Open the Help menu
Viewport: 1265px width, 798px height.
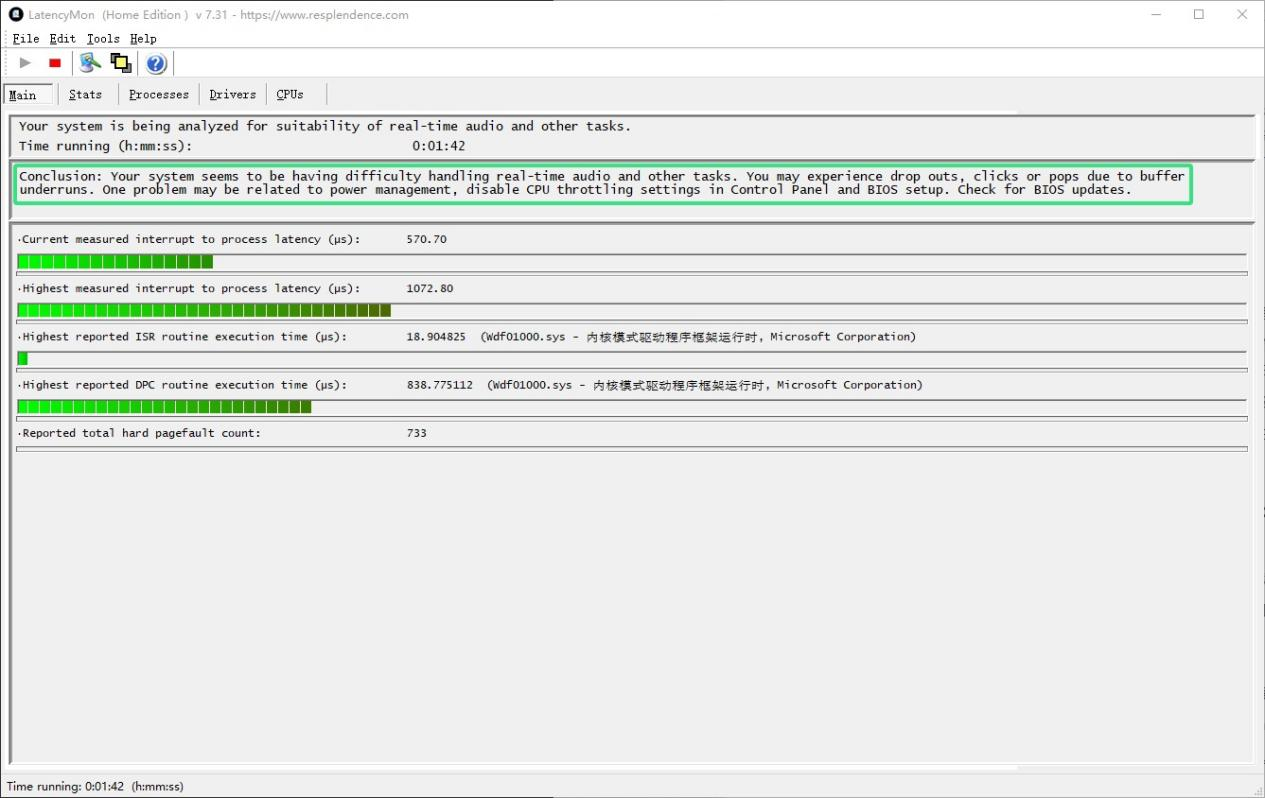point(143,38)
